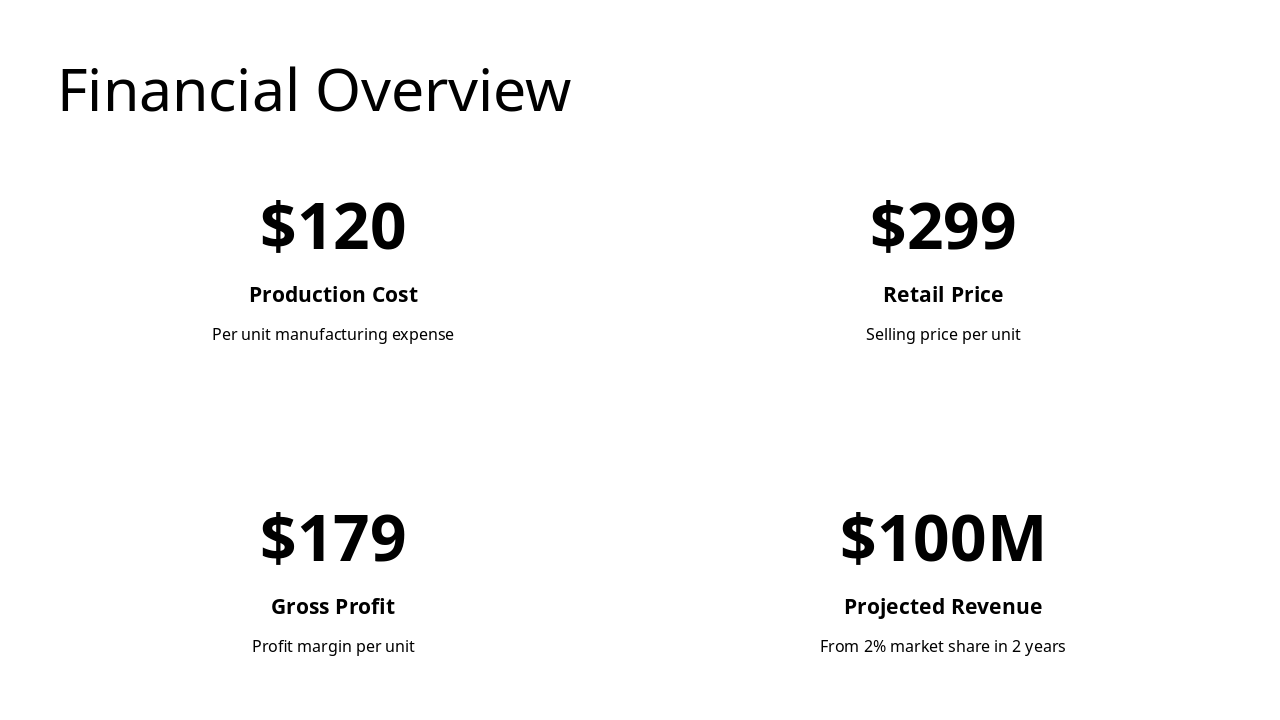Click '2%' in the revenue description
The image size is (1280, 720).
(875, 647)
